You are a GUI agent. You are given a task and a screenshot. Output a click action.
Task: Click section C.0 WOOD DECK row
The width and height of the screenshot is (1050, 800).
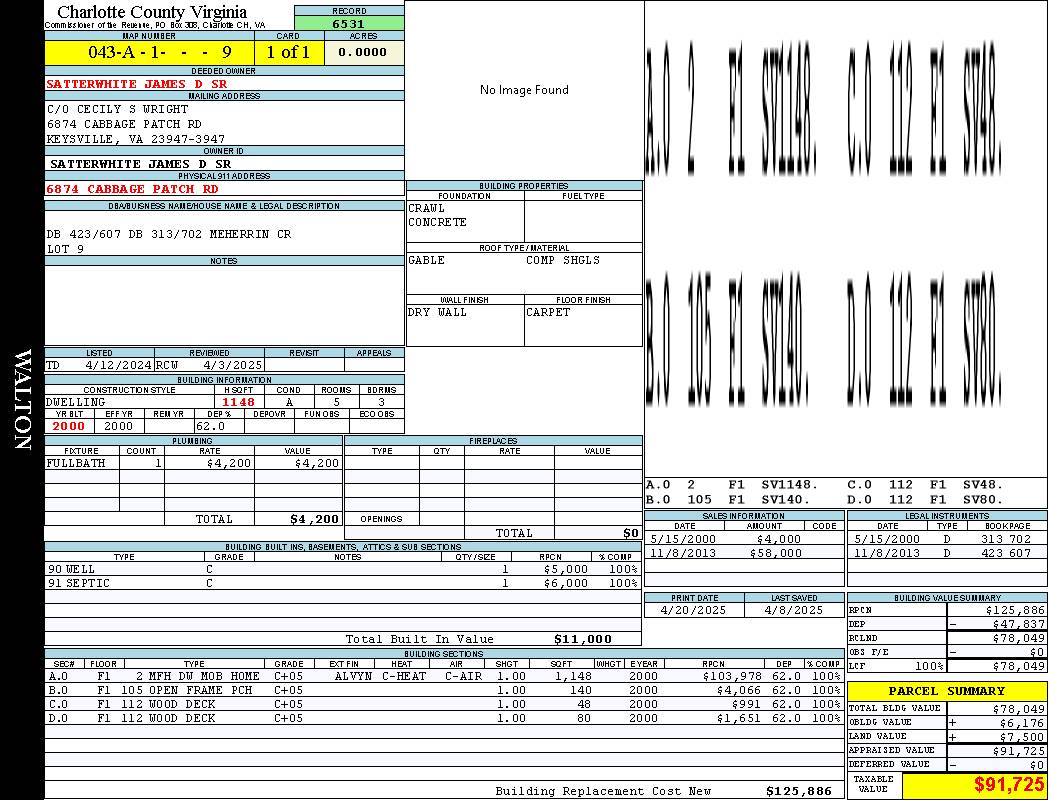tap(445, 704)
